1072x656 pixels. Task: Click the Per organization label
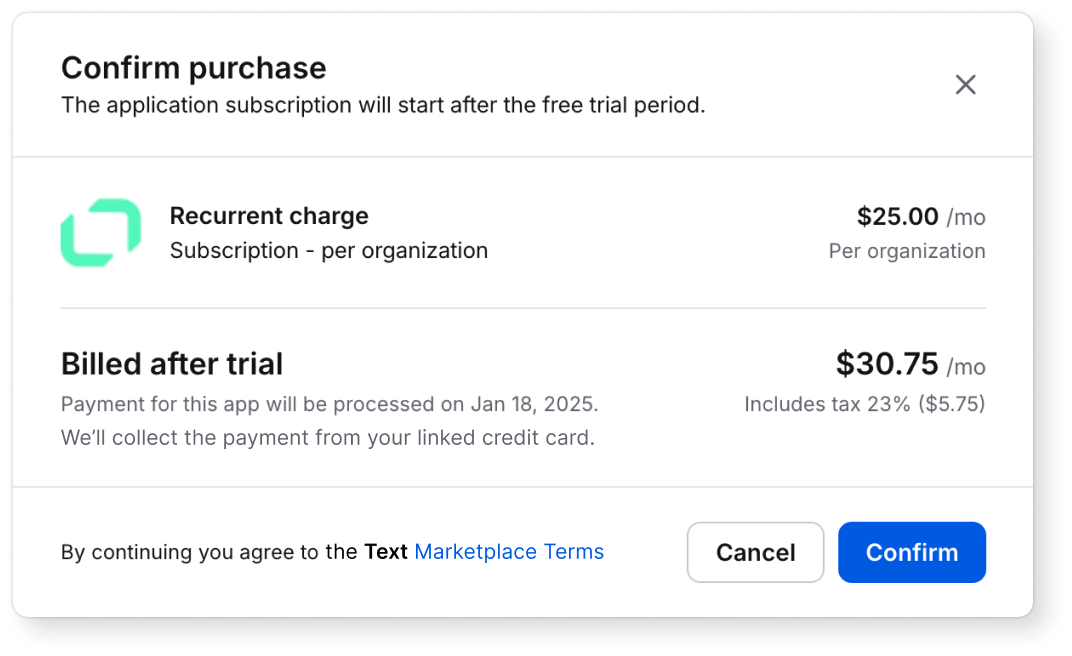pos(906,250)
